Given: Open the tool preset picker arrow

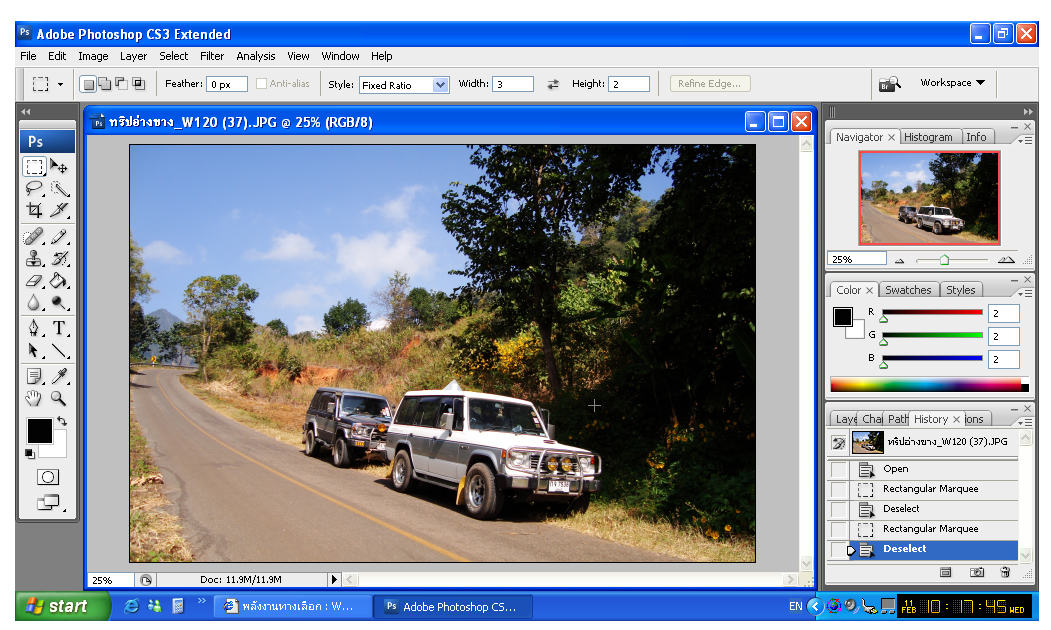Looking at the screenshot, I should 60,85.
